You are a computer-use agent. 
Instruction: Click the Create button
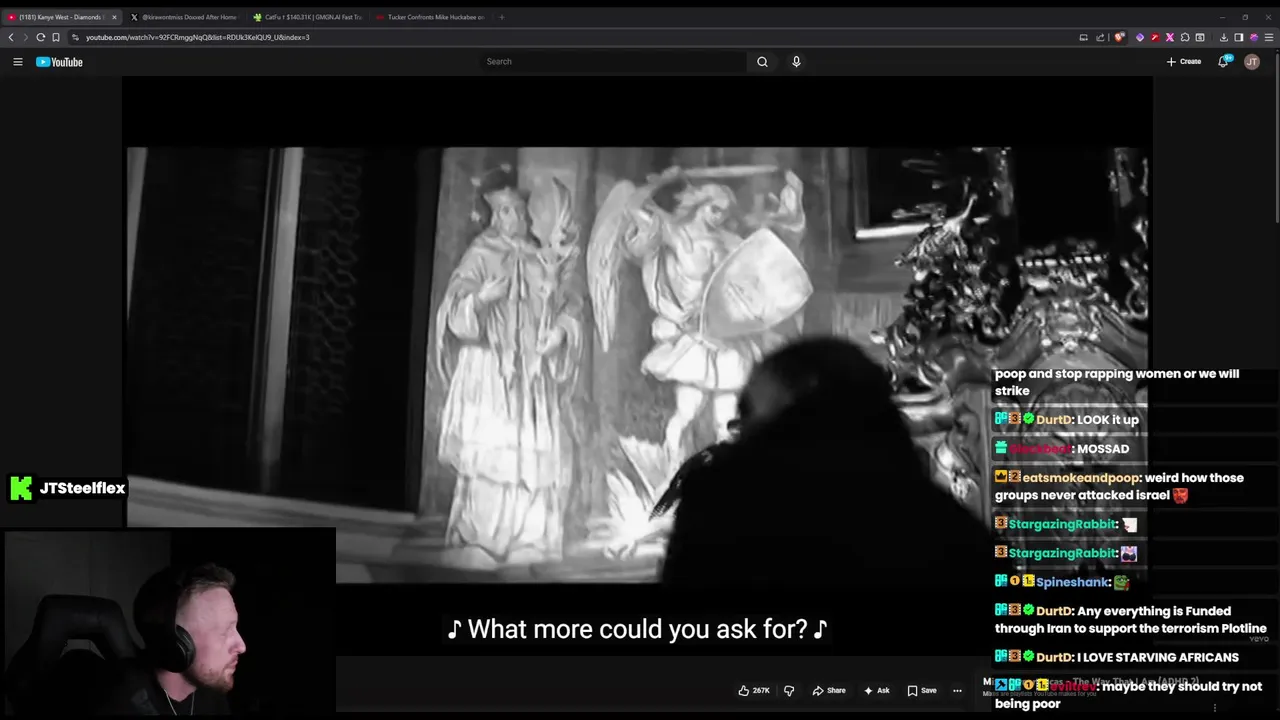click(1184, 62)
